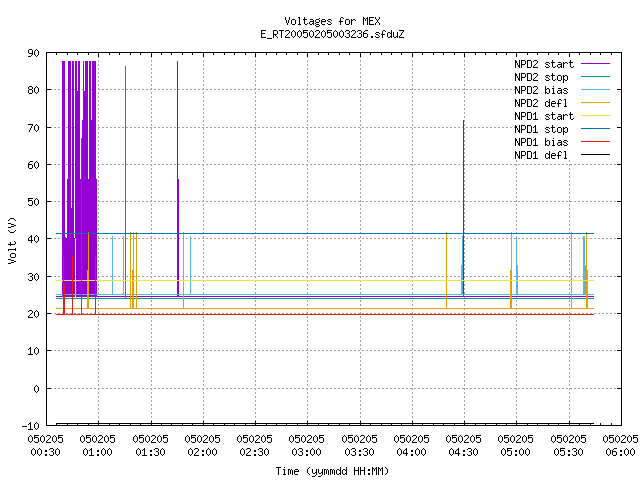Click the light blue NPD2 bias legend line
The width and height of the screenshot is (640, 480).
coord(595,89)
